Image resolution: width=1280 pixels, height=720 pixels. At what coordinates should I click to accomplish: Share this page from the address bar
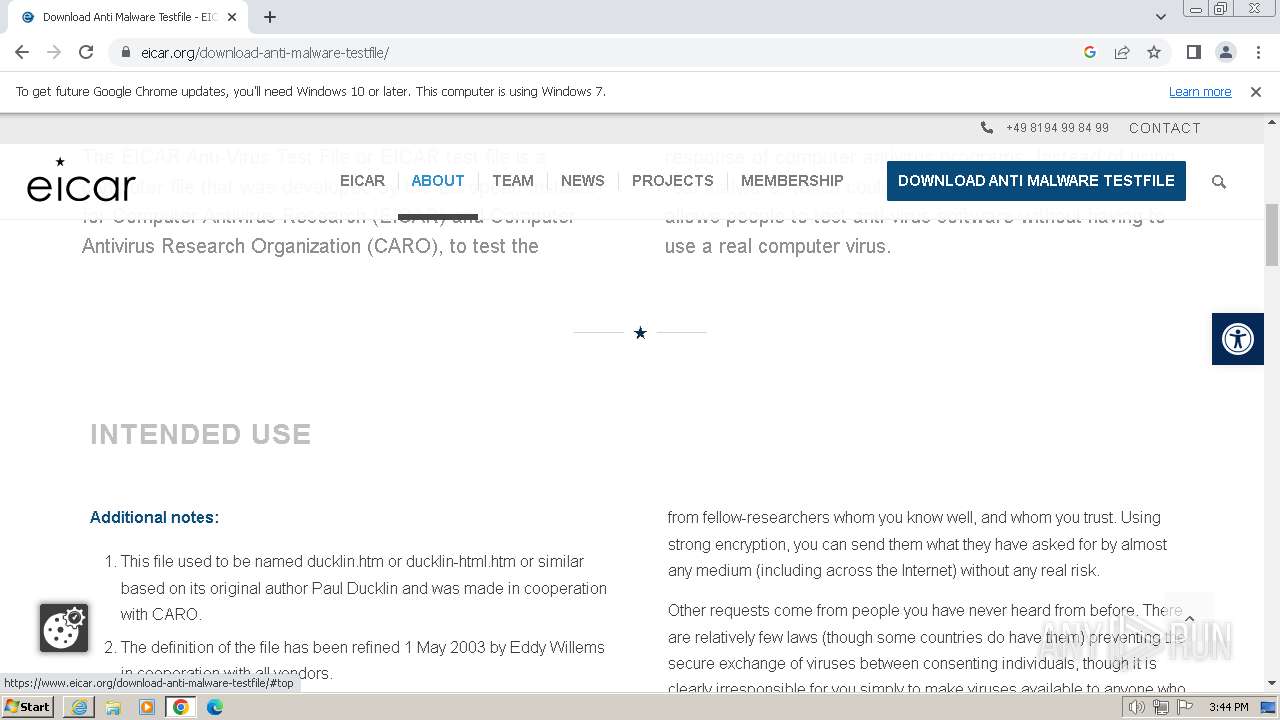coord(1122,52)
